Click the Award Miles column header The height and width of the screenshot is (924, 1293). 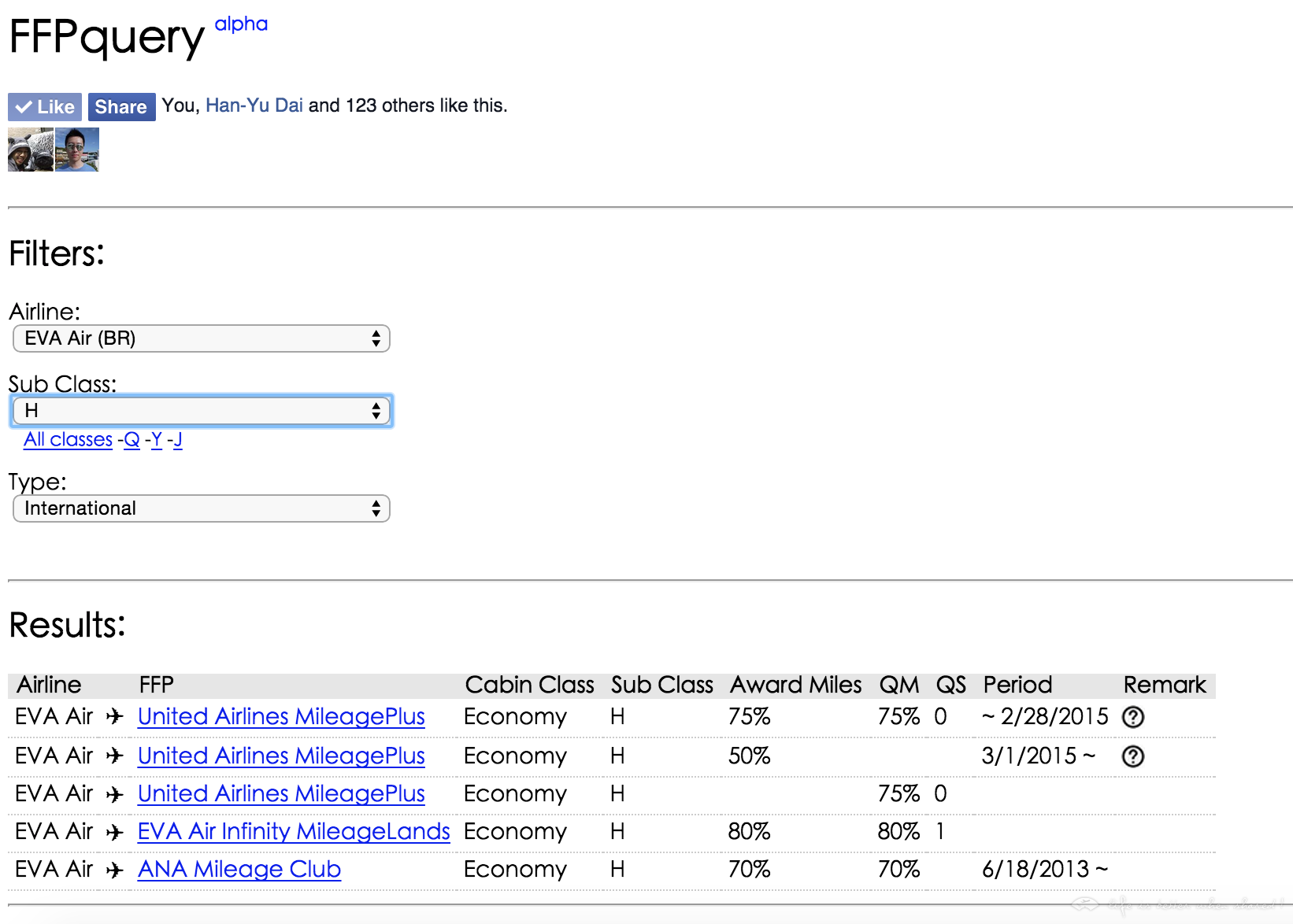[x=796, y=685]
